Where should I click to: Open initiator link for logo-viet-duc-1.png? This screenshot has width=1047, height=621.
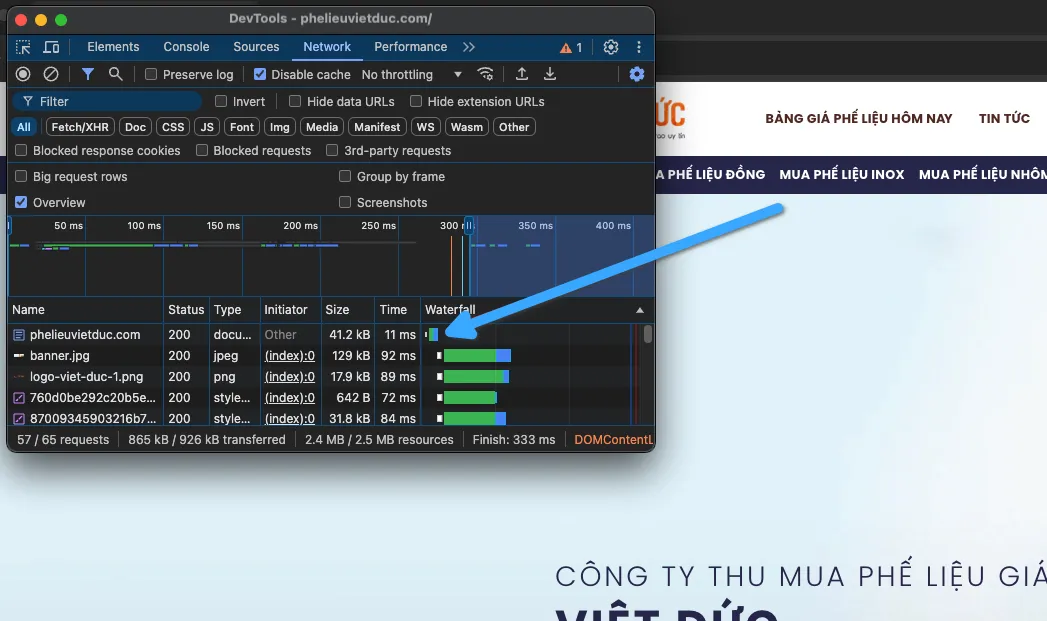click(x=289, y=377)
